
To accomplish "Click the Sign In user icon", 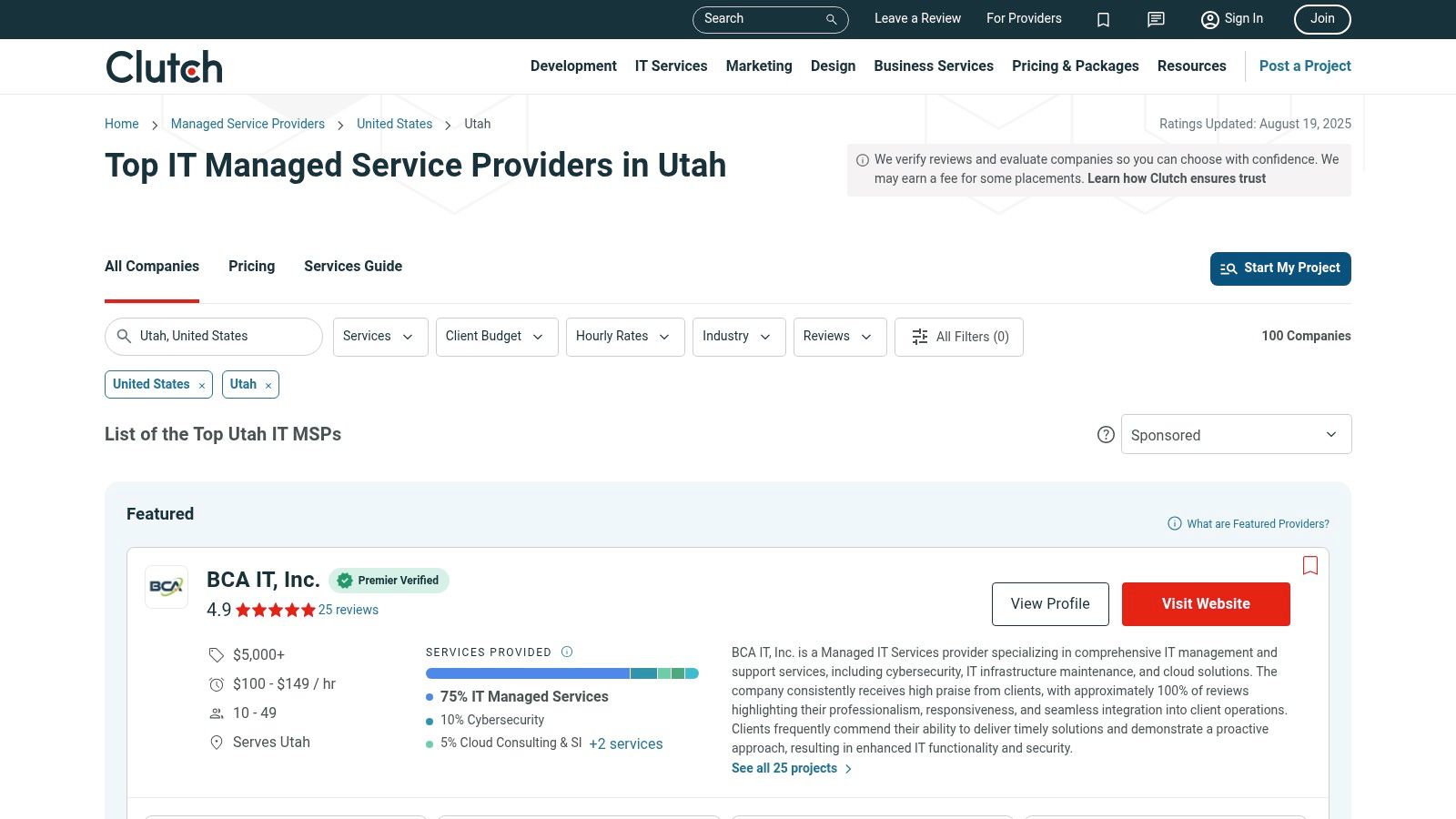I will [1209, 19].
